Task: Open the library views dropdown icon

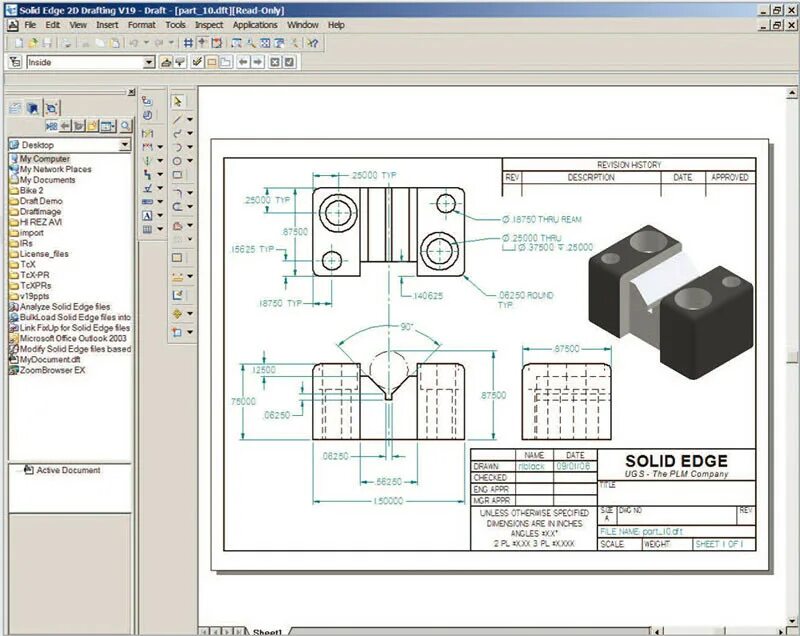Action: tap(108, 125)
